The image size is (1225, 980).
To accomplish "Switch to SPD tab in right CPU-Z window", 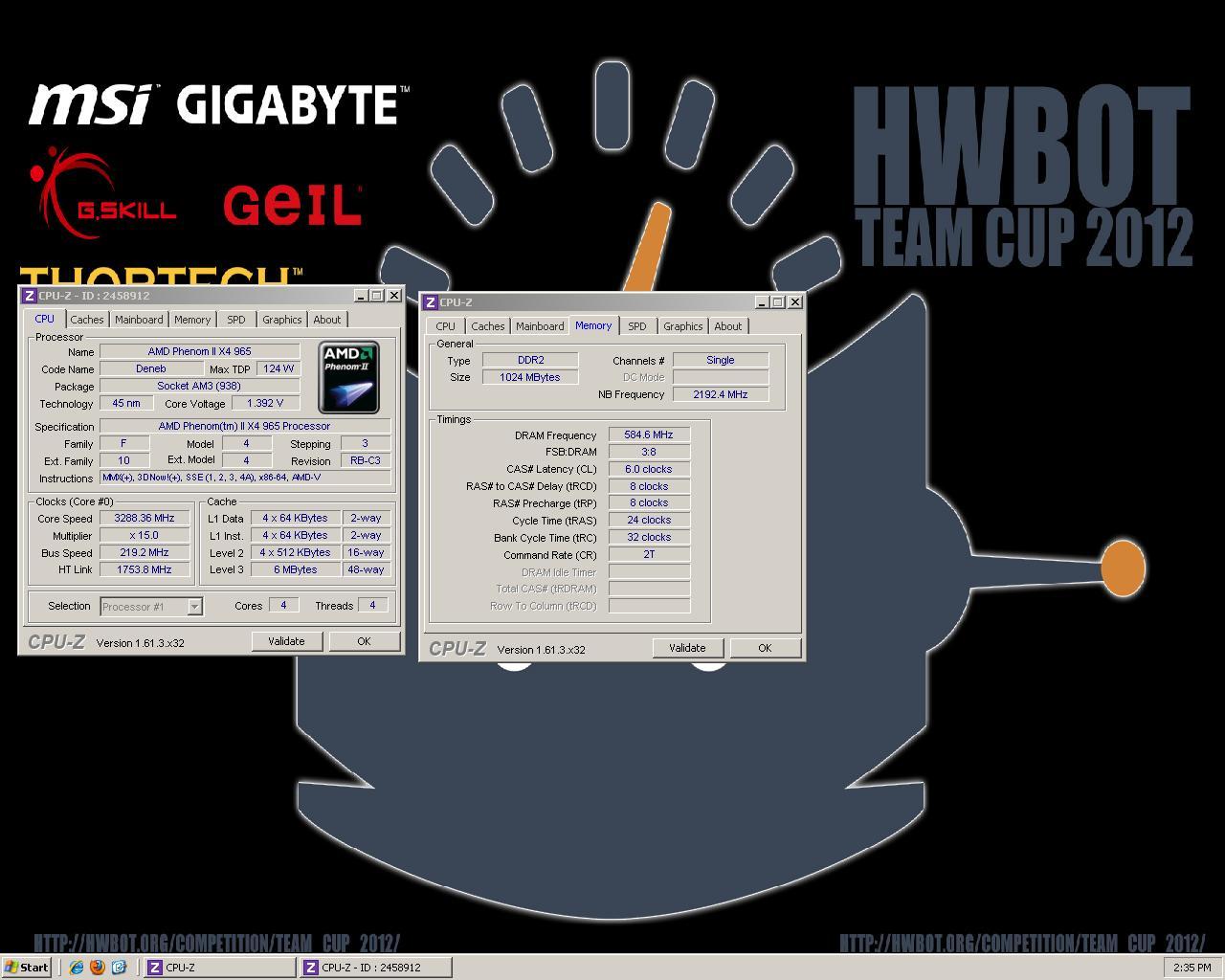I will tap(637, 326).
